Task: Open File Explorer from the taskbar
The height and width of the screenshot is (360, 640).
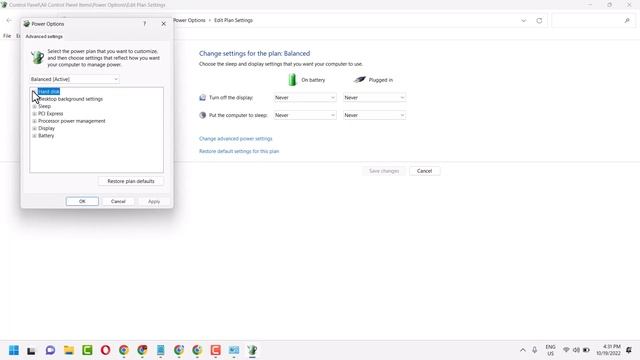Action: [x=69, y=350]
